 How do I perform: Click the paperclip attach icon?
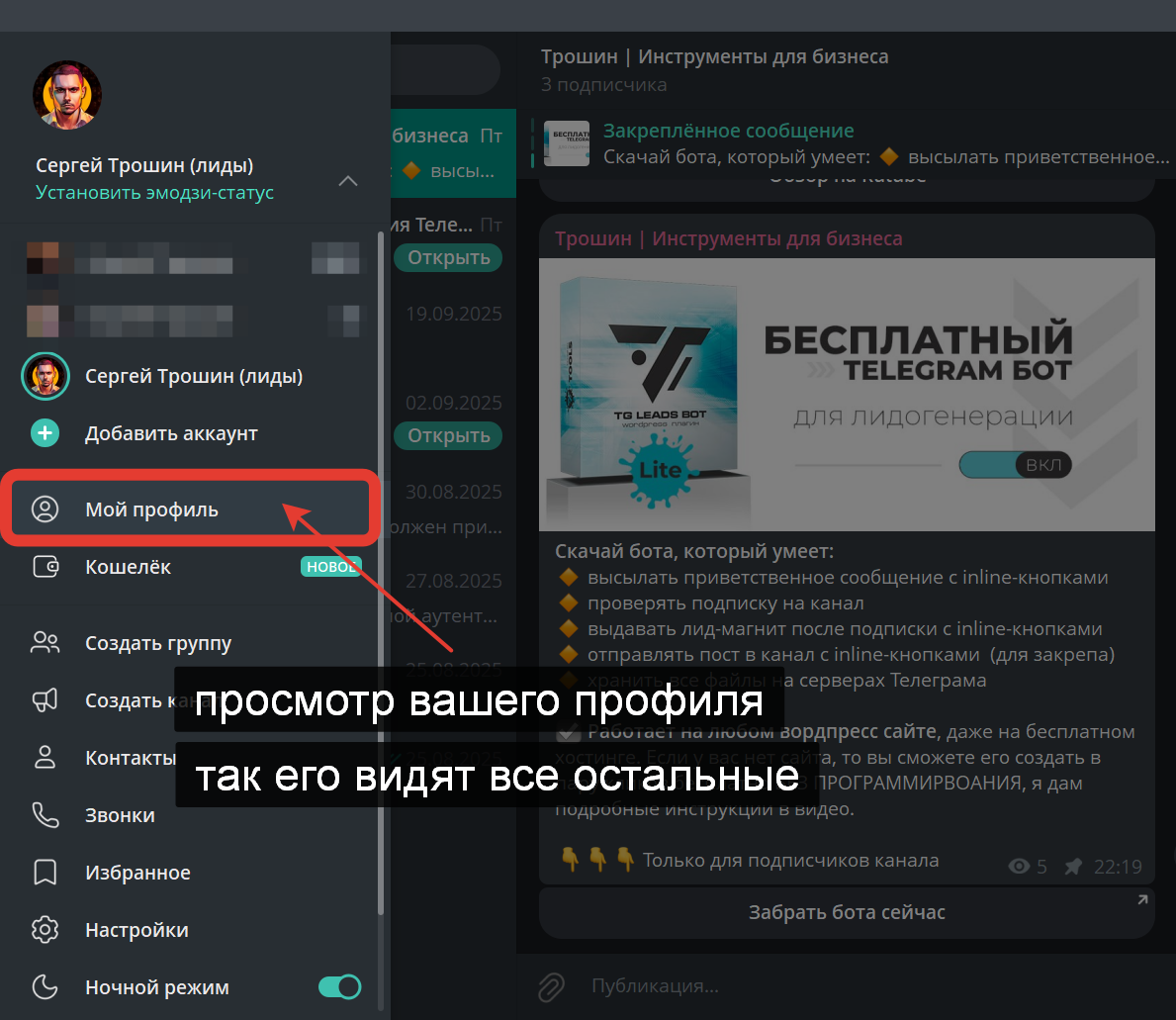(551, 987)
